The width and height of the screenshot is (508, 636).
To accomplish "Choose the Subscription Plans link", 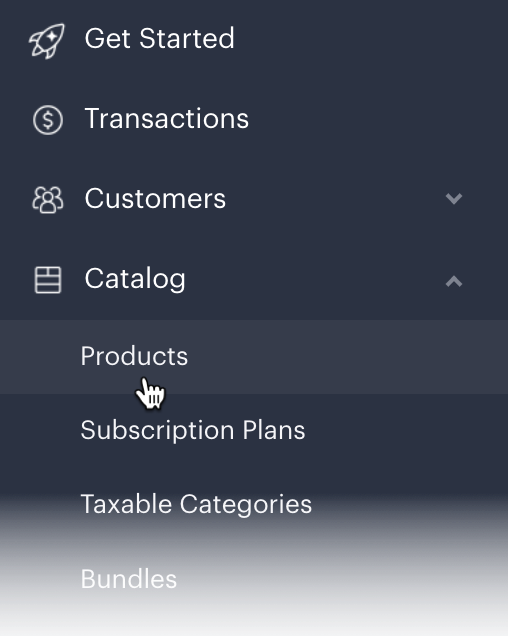I will point(193,431).
